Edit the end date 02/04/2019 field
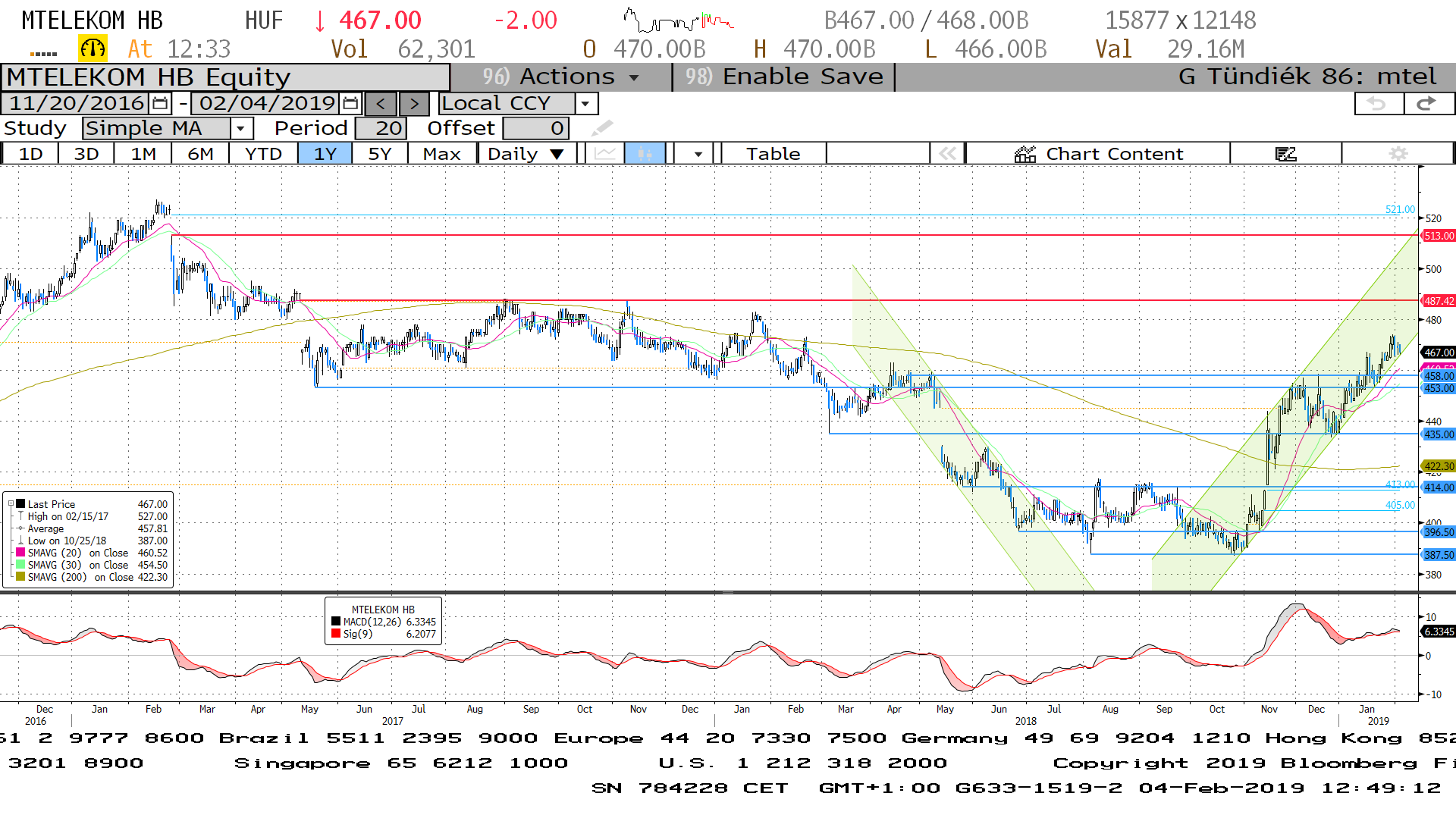This screenshot has width=1456, height=815. [x=266, y=103]
